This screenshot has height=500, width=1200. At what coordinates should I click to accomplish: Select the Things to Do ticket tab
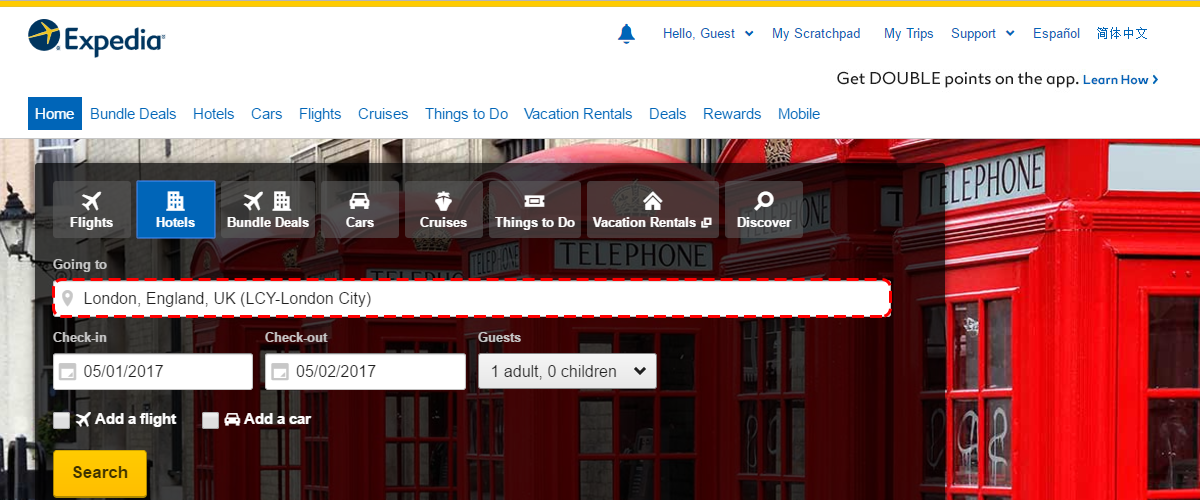click(535, 209)
